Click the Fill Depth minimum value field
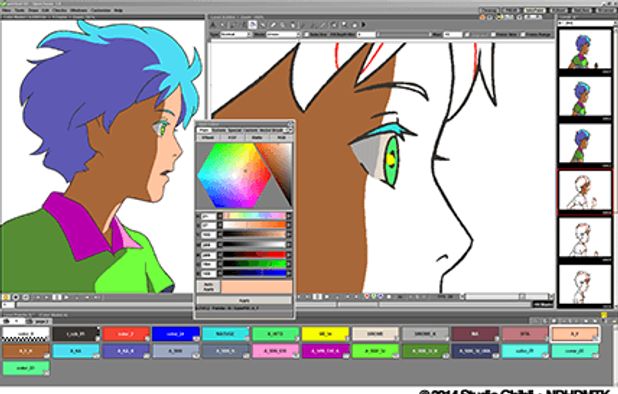 click(365, 35)
